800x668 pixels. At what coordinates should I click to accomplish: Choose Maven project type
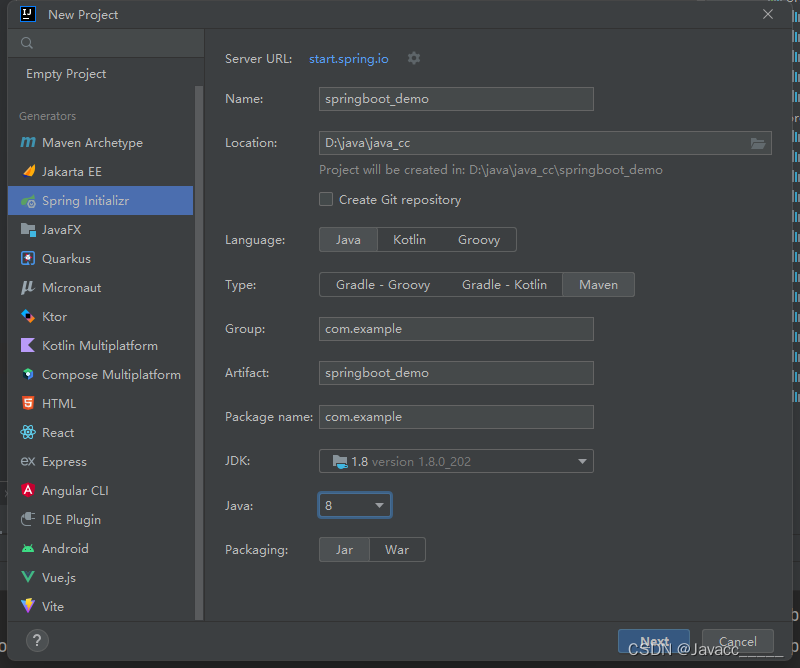[x=598, y=285]
